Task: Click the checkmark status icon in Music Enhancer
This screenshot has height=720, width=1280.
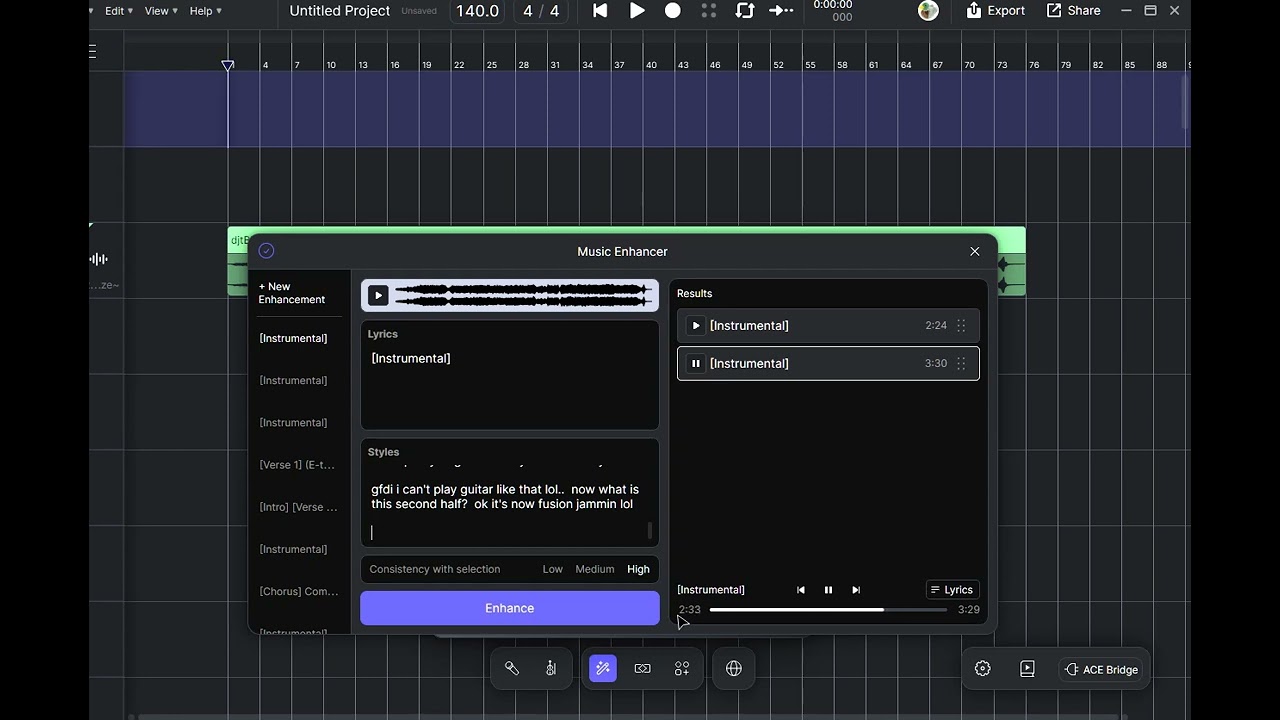Action: [266, 251]
